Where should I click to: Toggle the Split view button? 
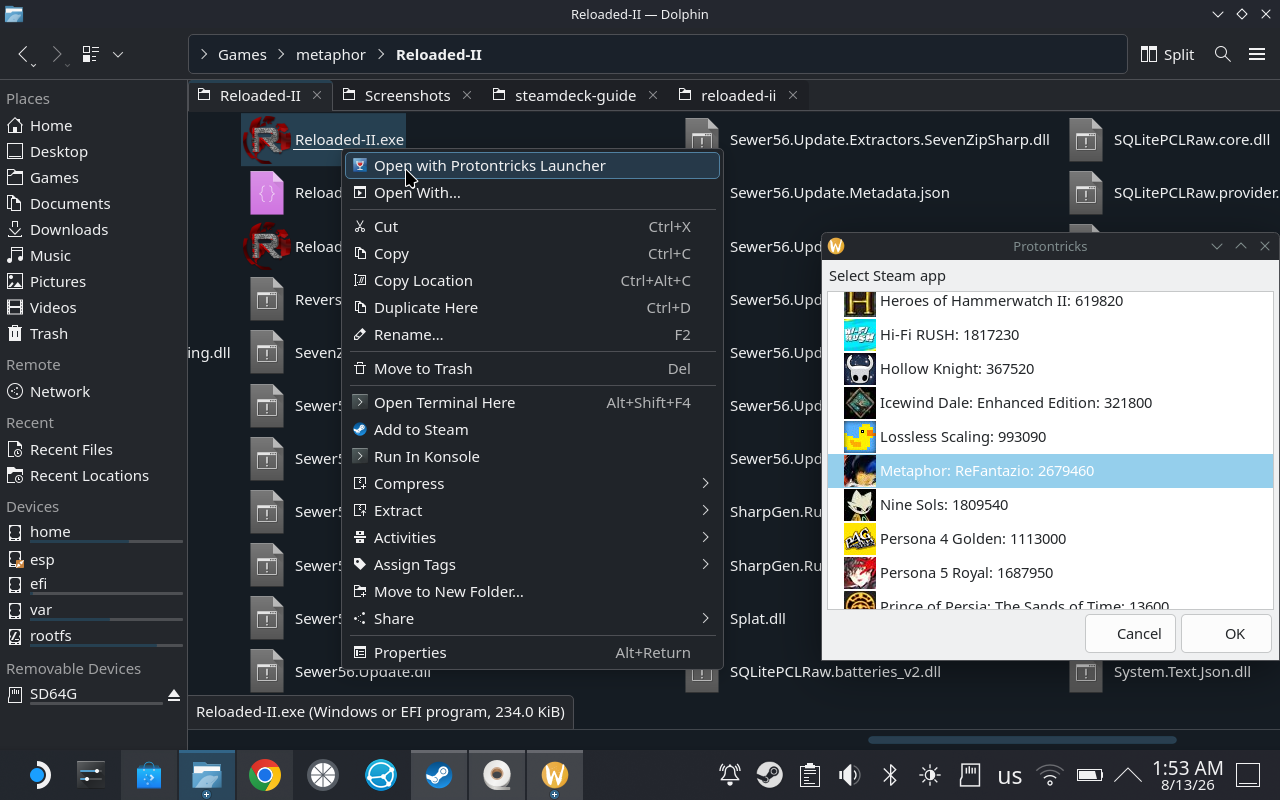click(1167, 54)
